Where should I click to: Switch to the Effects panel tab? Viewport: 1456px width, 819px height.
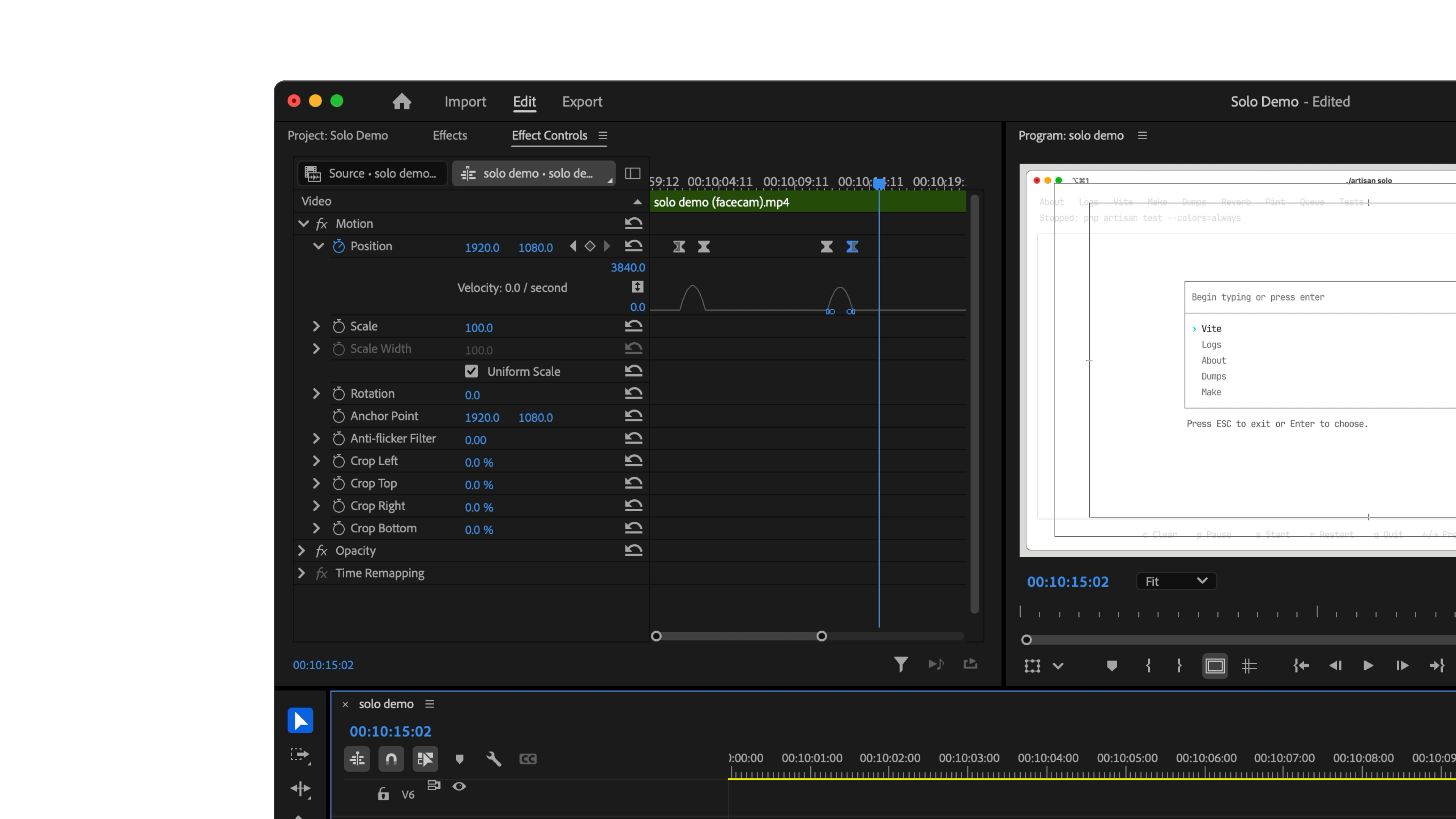[449, 136]
